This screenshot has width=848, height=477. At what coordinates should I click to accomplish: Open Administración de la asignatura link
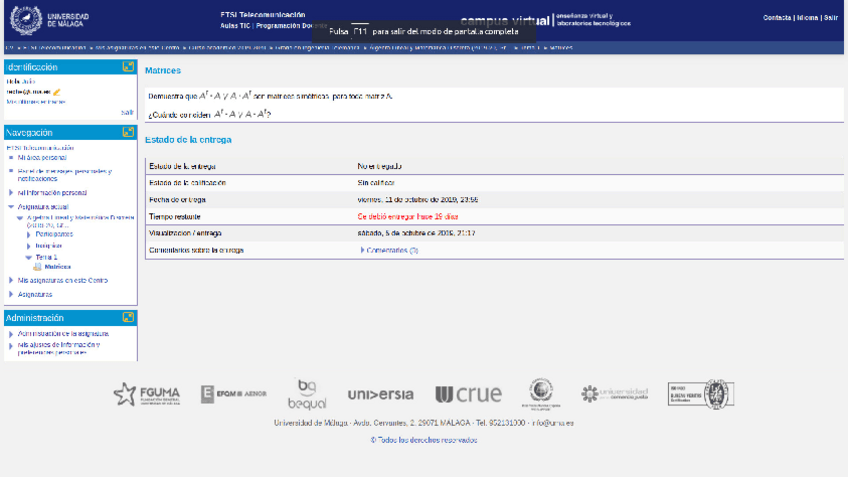[63, 333]
